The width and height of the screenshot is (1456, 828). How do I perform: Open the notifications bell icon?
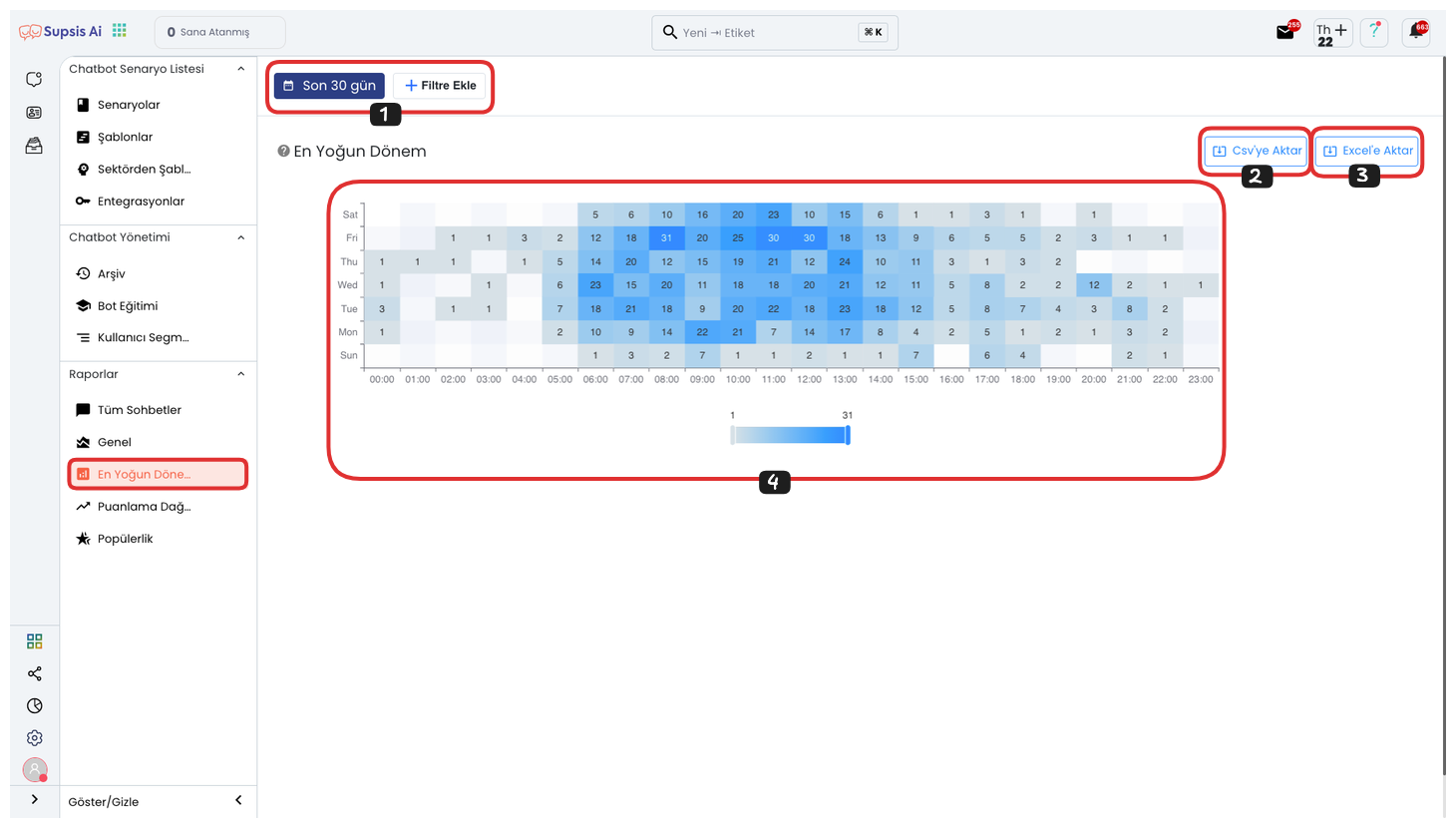click(x=1415, y=32)
